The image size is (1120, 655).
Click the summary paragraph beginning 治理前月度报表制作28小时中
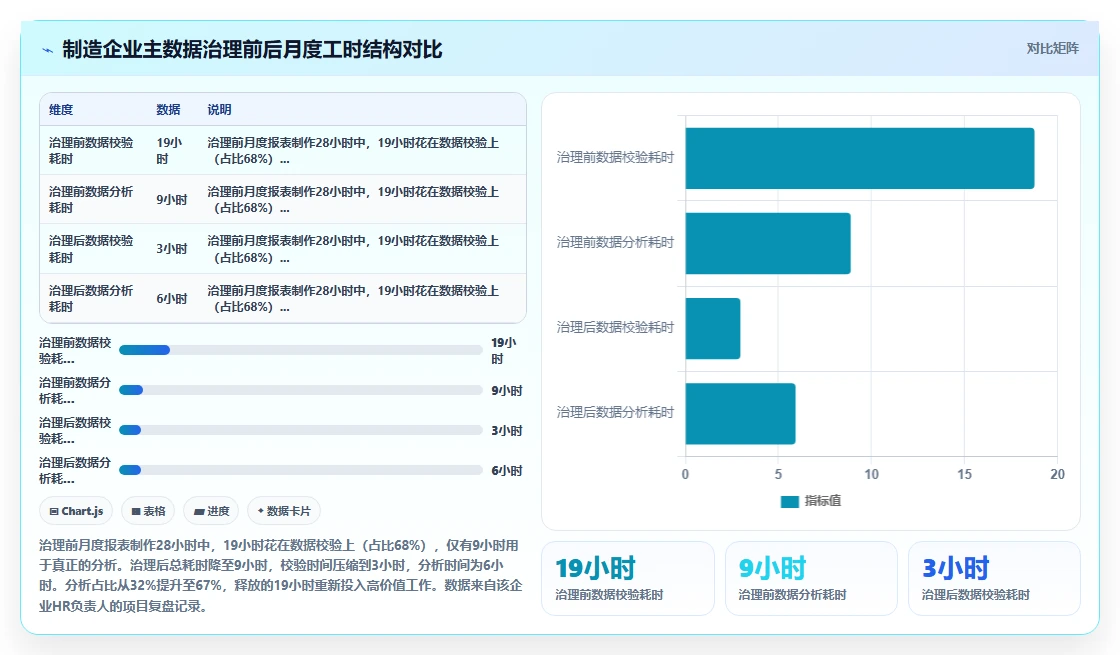[281, 576]
